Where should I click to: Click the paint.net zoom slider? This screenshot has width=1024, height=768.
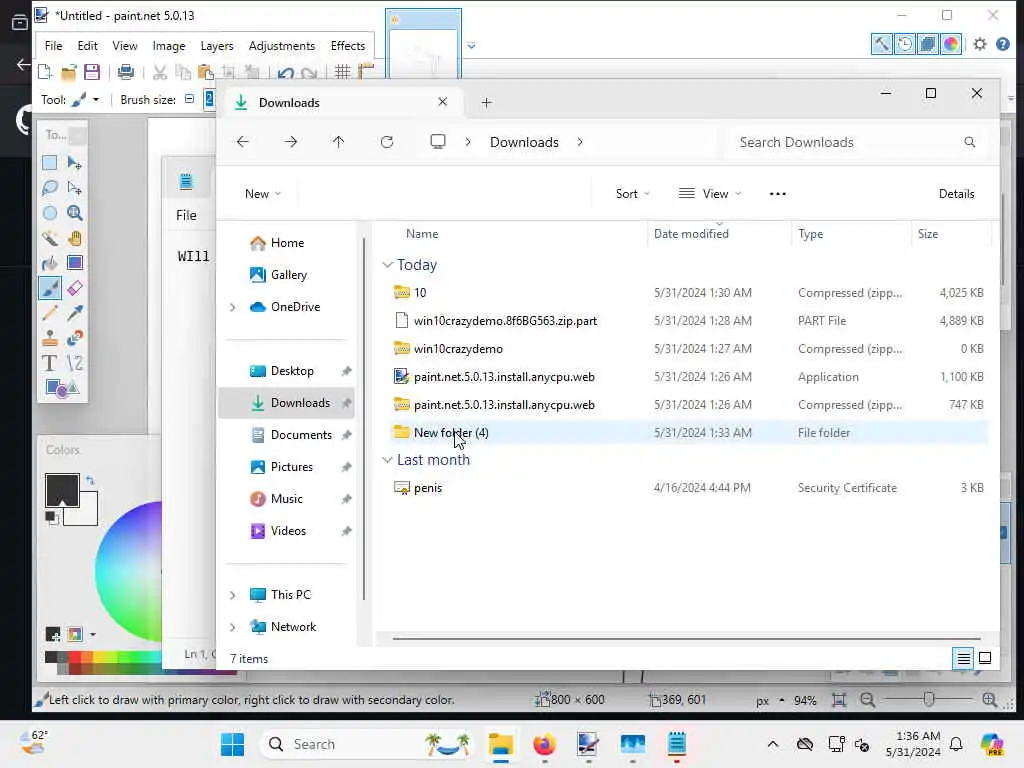click(x=928, y=700)
